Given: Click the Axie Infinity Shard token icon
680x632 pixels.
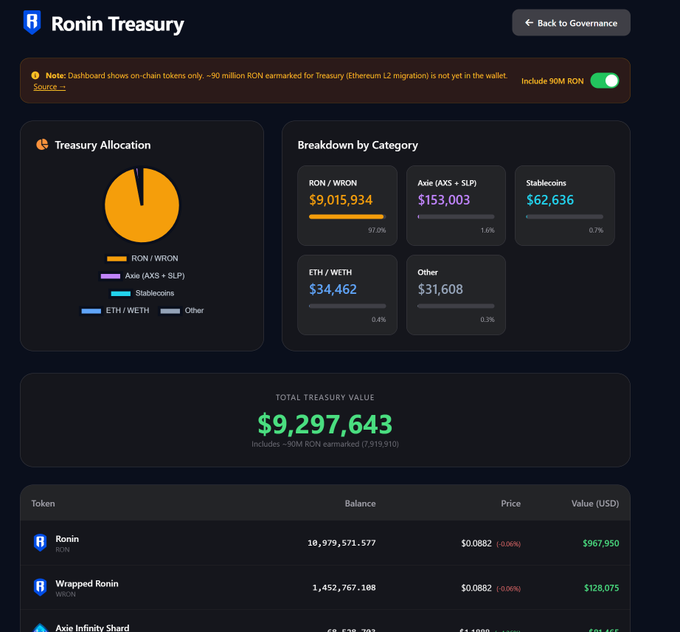Looking at the screenshot, I should pyautogui.click(x=40, y=628).
